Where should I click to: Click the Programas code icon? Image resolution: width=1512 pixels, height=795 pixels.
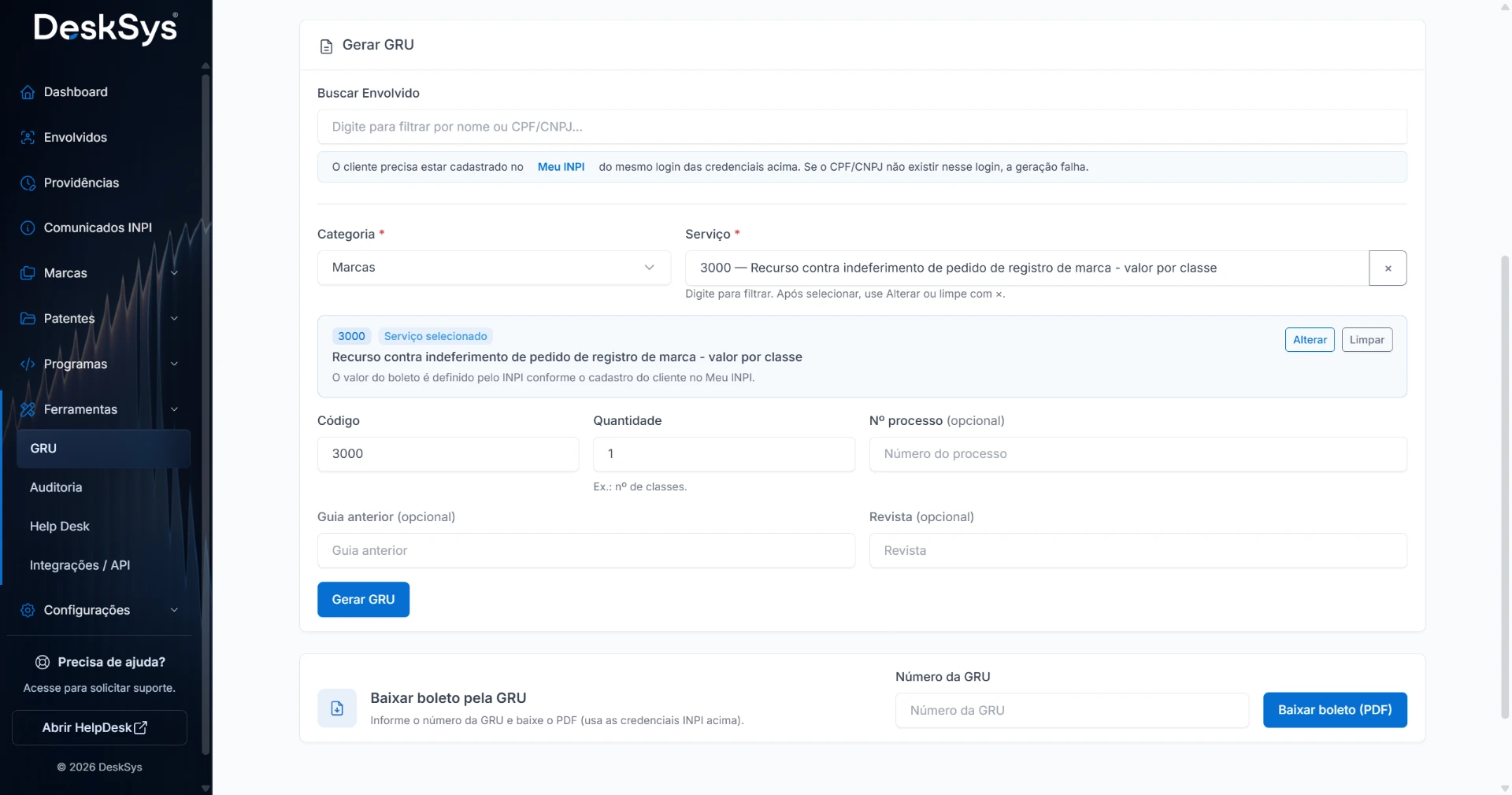point(28,364)
